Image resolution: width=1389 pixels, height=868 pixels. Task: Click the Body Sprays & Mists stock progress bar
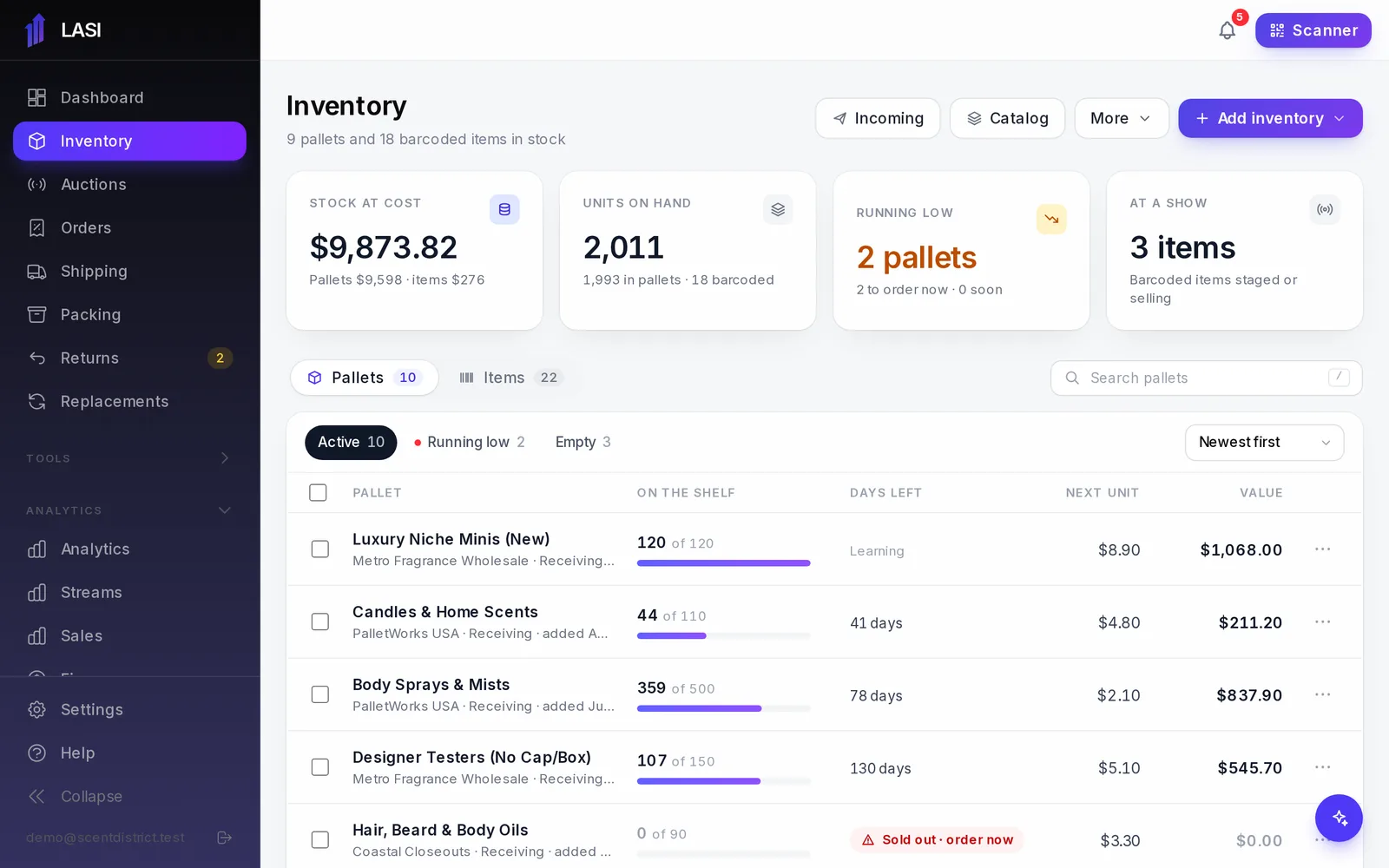click(724, 708)
